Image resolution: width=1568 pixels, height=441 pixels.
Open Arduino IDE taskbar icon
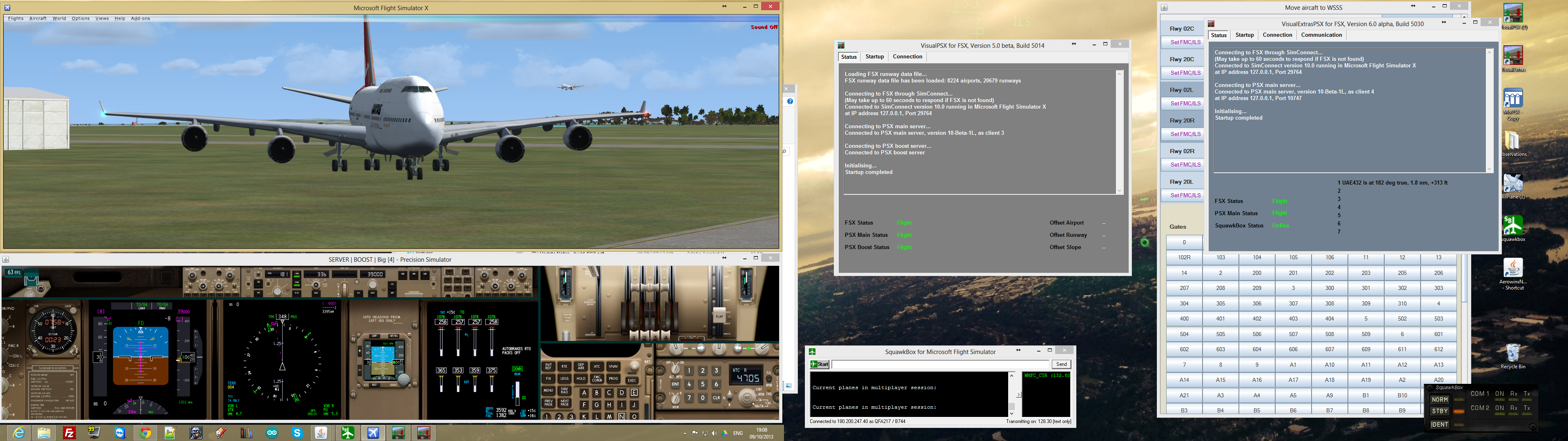click(x=272, y=433)
